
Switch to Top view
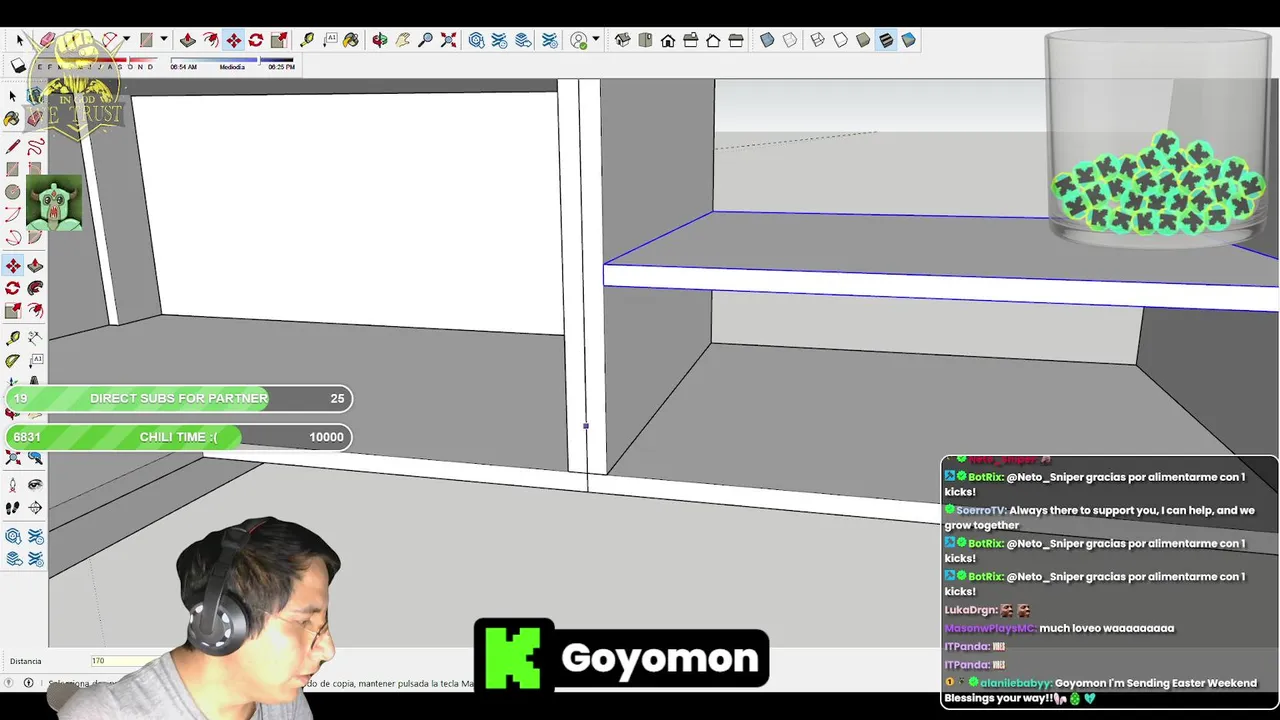tap(645, 40)
